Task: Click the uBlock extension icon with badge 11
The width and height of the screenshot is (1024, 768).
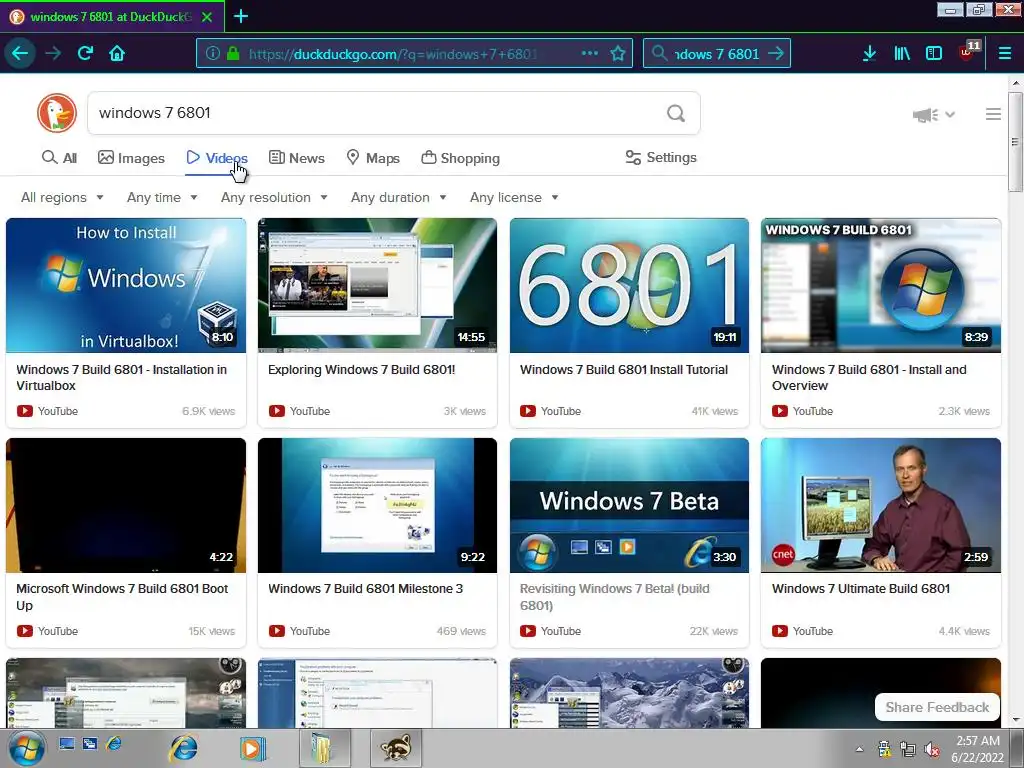Action: coord(968,52)
